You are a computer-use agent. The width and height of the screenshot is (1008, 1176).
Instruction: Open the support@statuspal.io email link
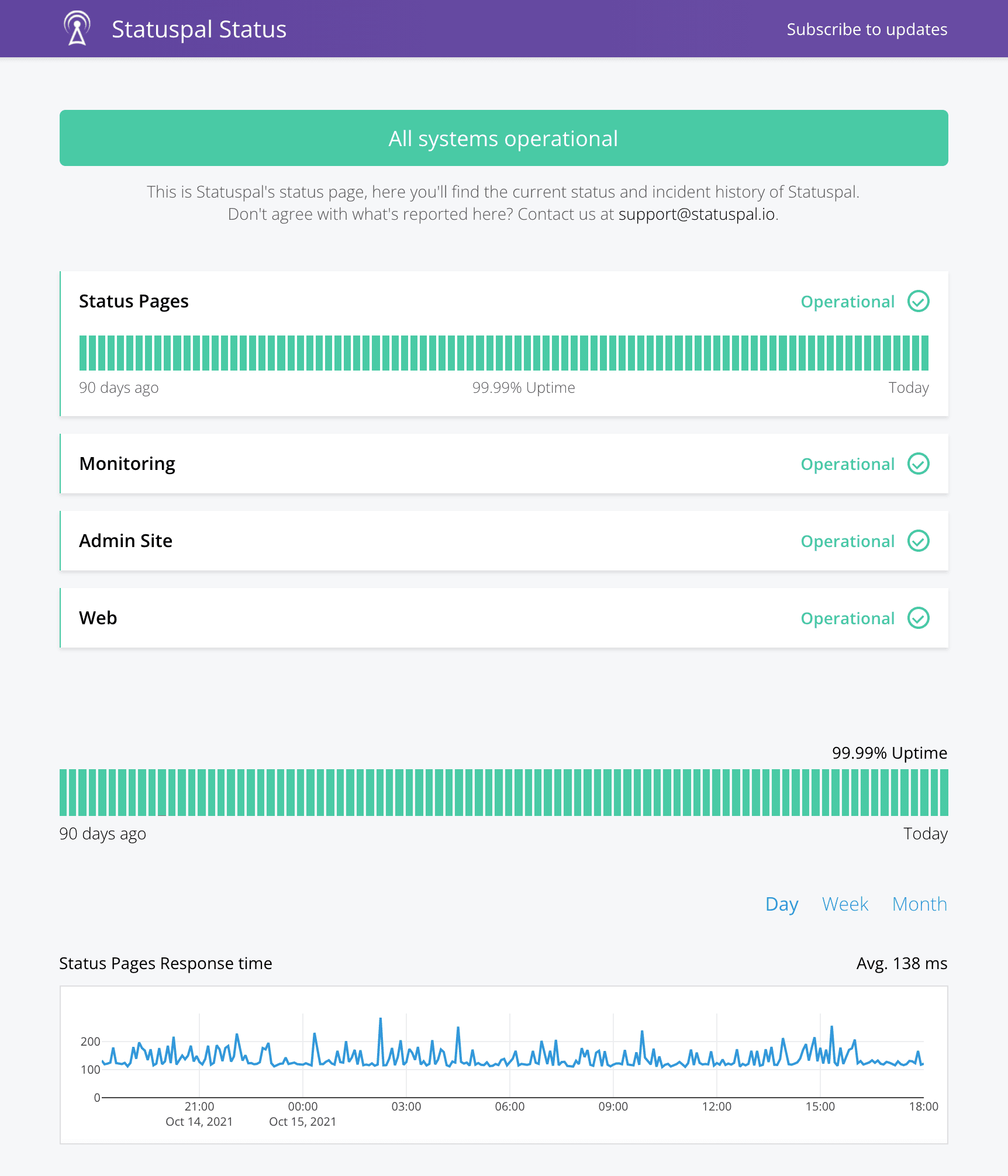click(696, 215)
